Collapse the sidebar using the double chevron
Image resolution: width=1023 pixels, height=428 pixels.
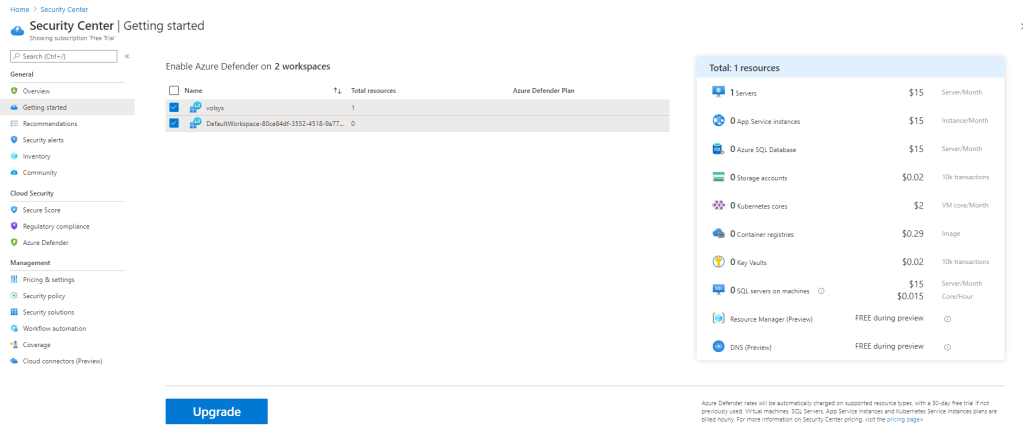coord(127,56)
